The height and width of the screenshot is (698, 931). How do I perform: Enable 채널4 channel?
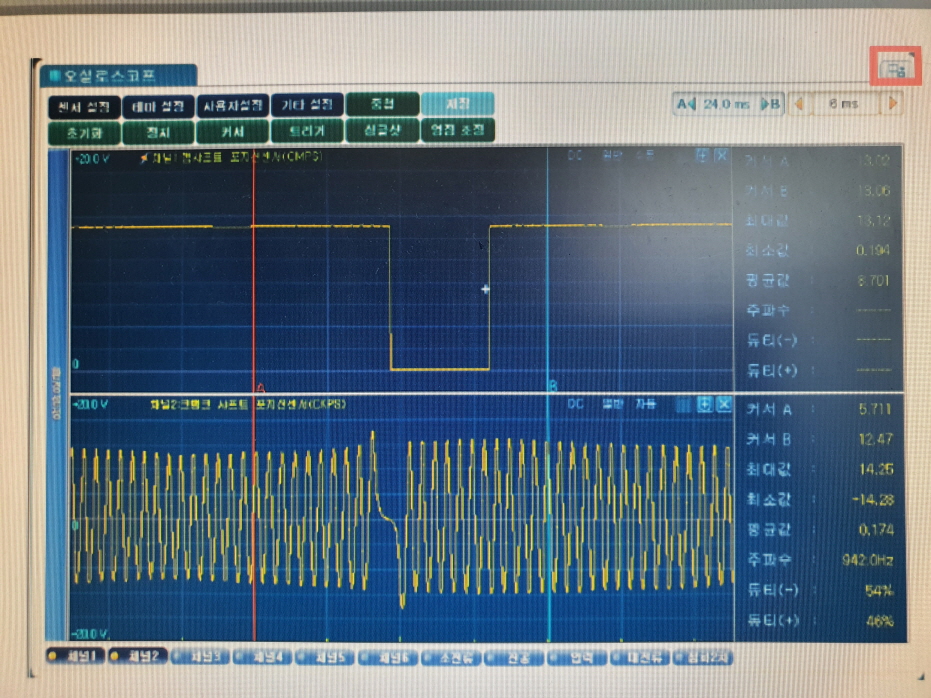pyautogui.click(x=264, y=657)
